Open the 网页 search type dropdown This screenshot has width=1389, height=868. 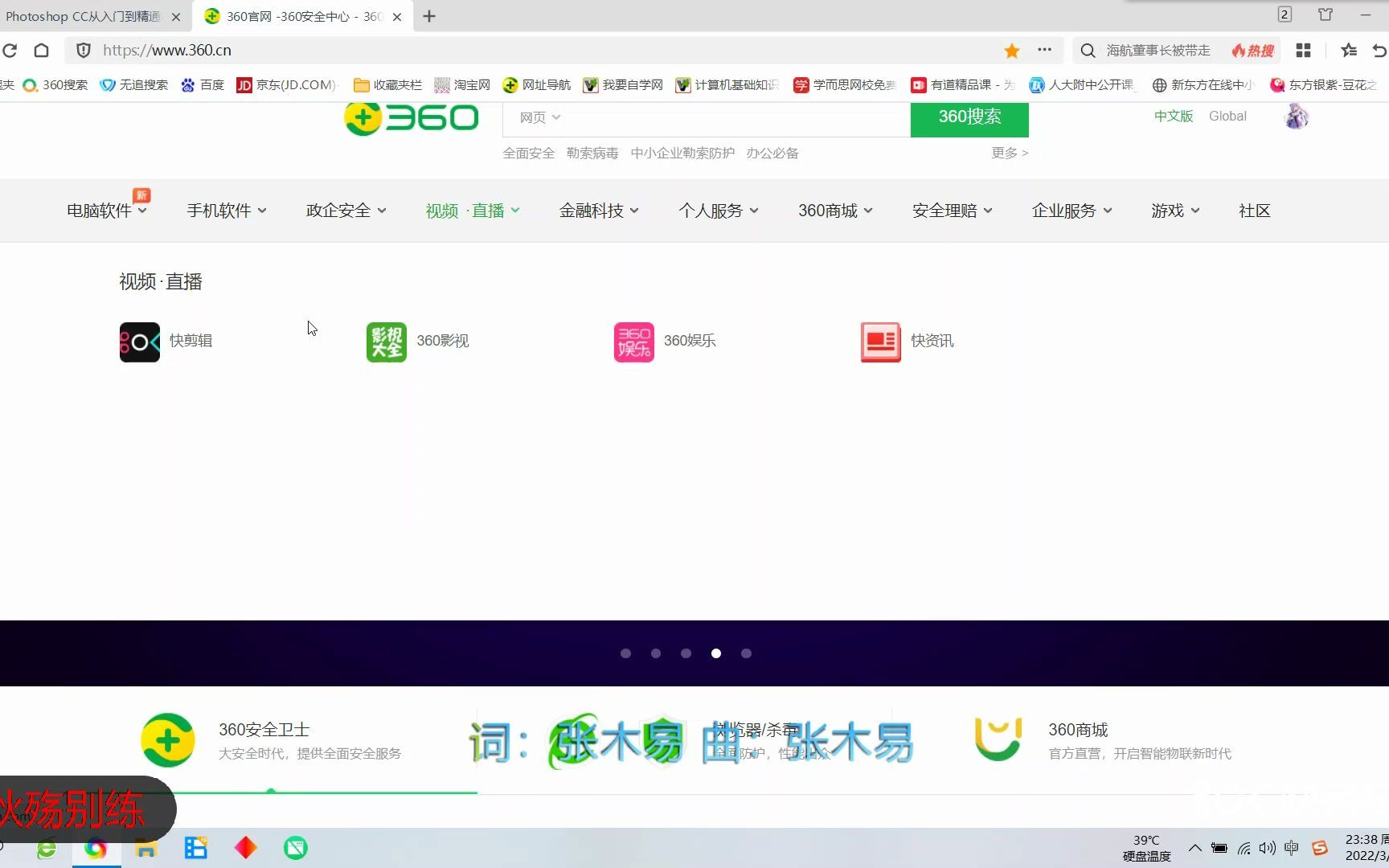537,117
